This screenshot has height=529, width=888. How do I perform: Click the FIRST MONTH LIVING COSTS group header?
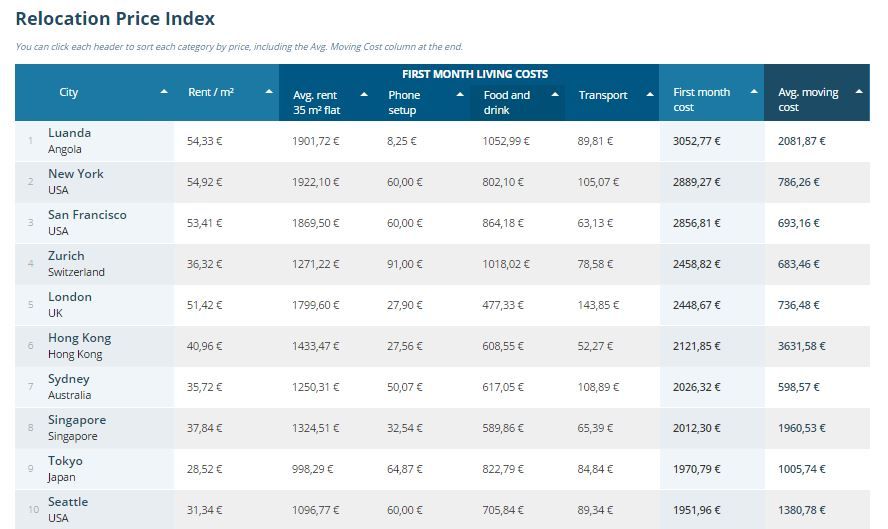(475, 74)
